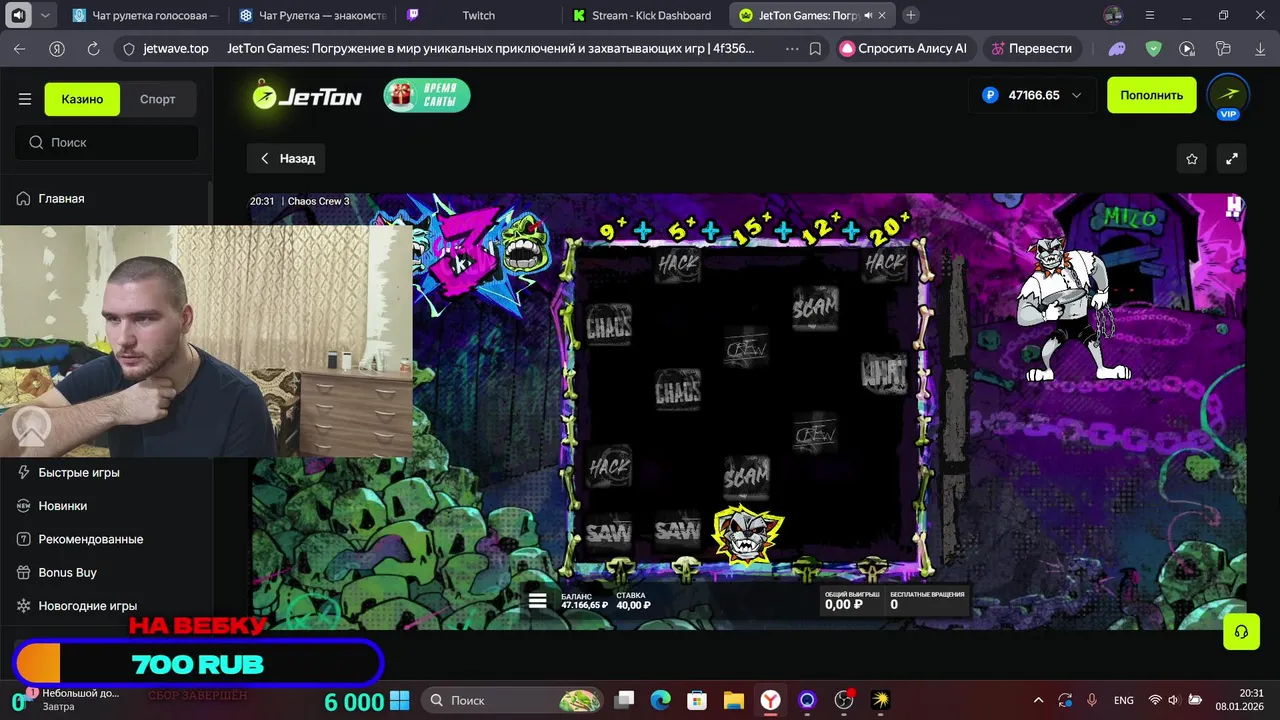The height and width of the screenshot is (720, 1280).
Task: Click the JetTon logo
Action: click(x=307, y=96)
